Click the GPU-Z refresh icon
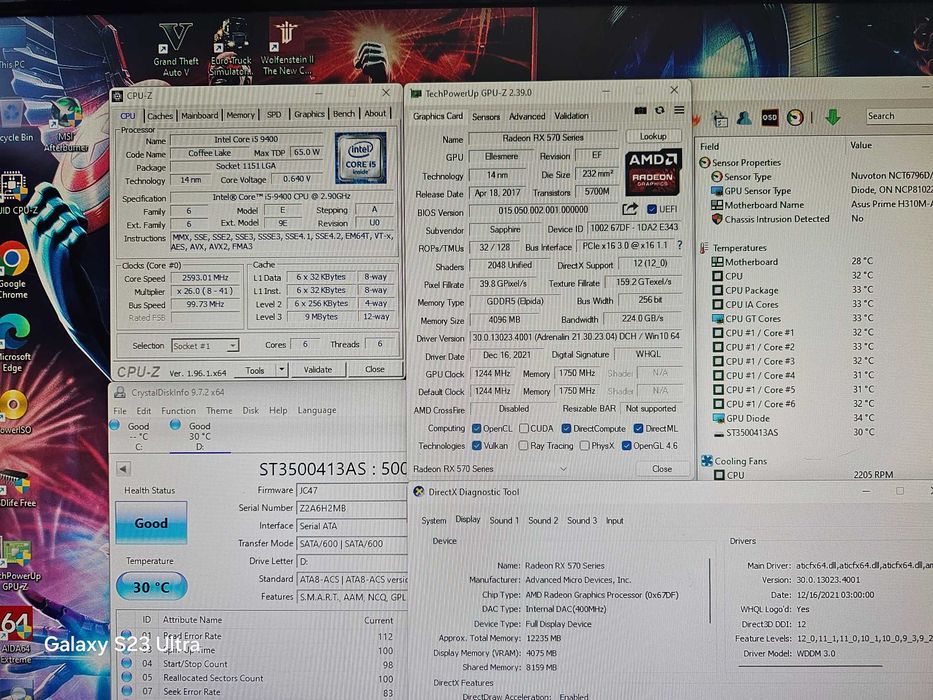 (659, 111)
